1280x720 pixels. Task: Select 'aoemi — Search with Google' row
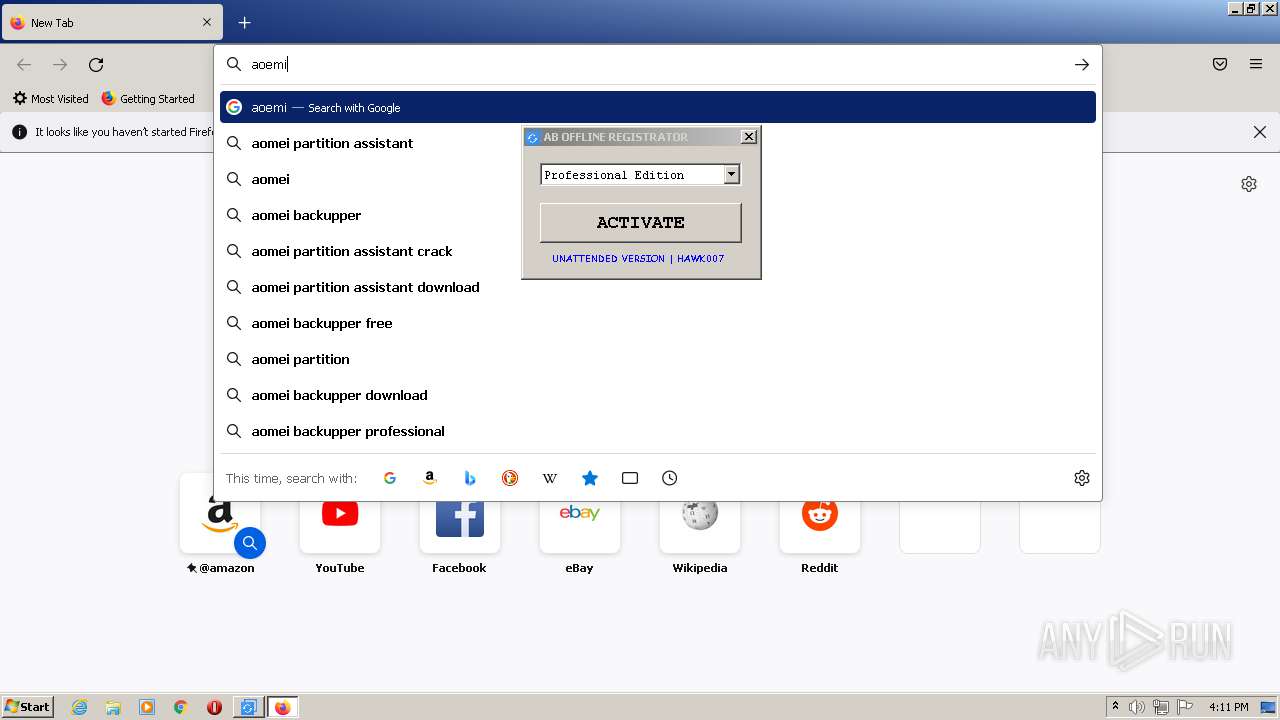[658, 107]
